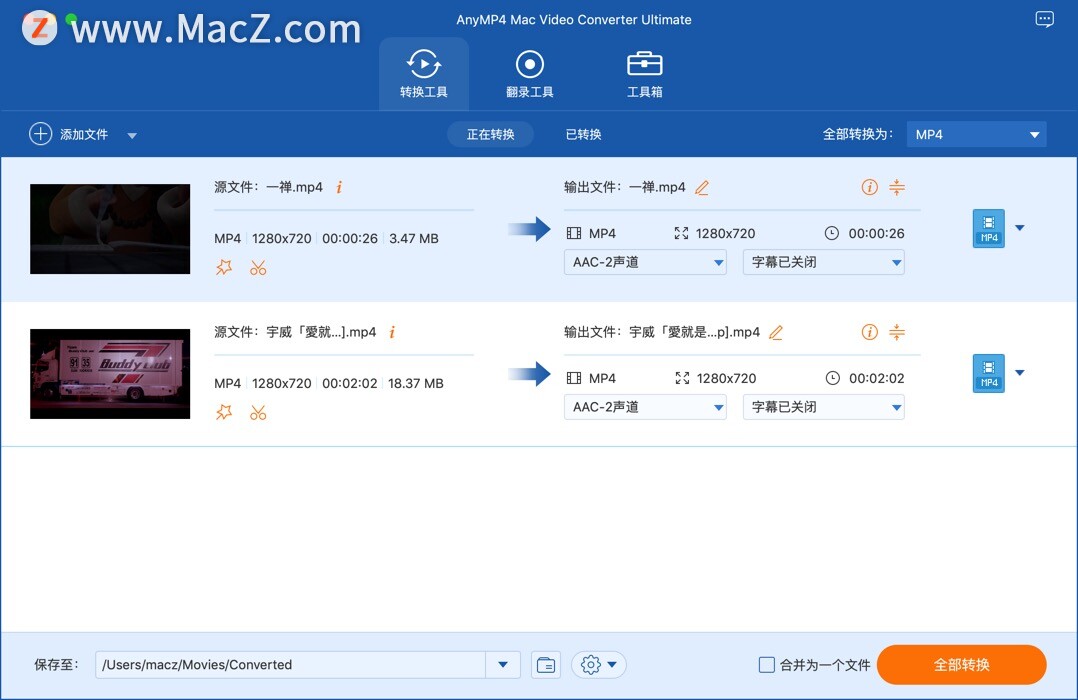Image resolution: width=1078 pixels, height=700 pixels.
Task: Click the output resolution 1280x720 for 一禅.mp4
Action: tap(725, 234)
